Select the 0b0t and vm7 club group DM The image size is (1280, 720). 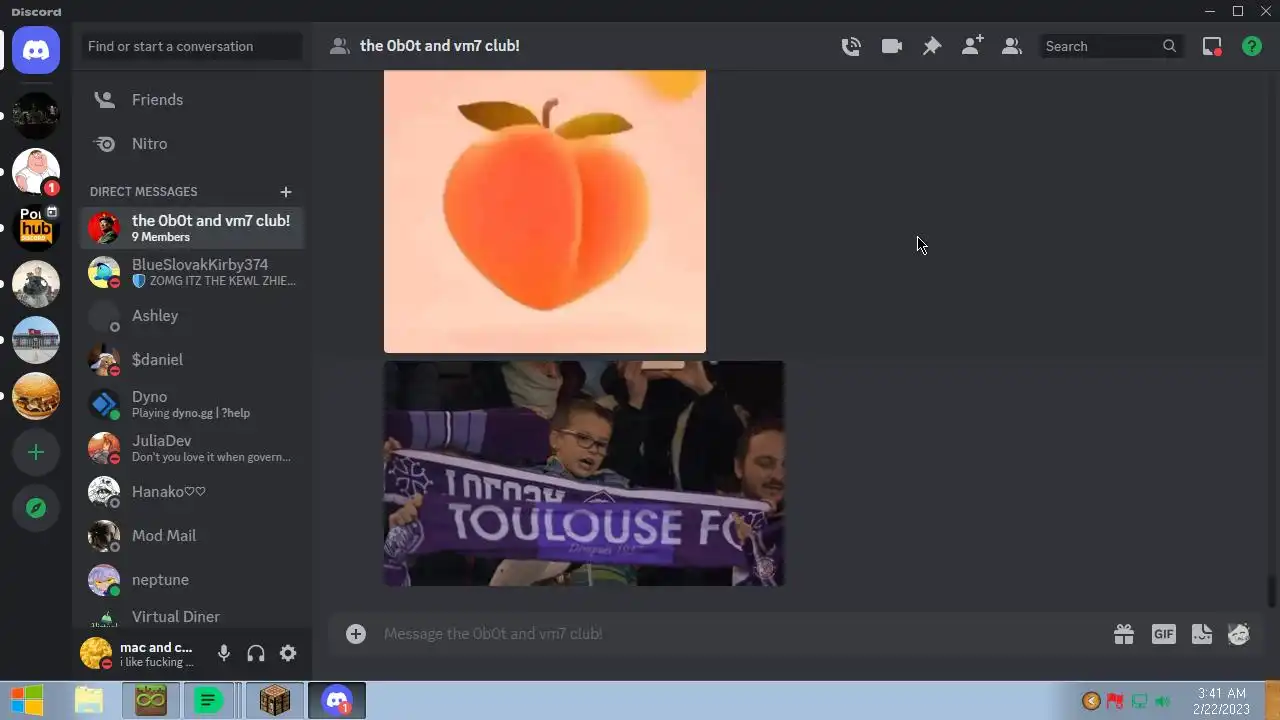(192, 228)
